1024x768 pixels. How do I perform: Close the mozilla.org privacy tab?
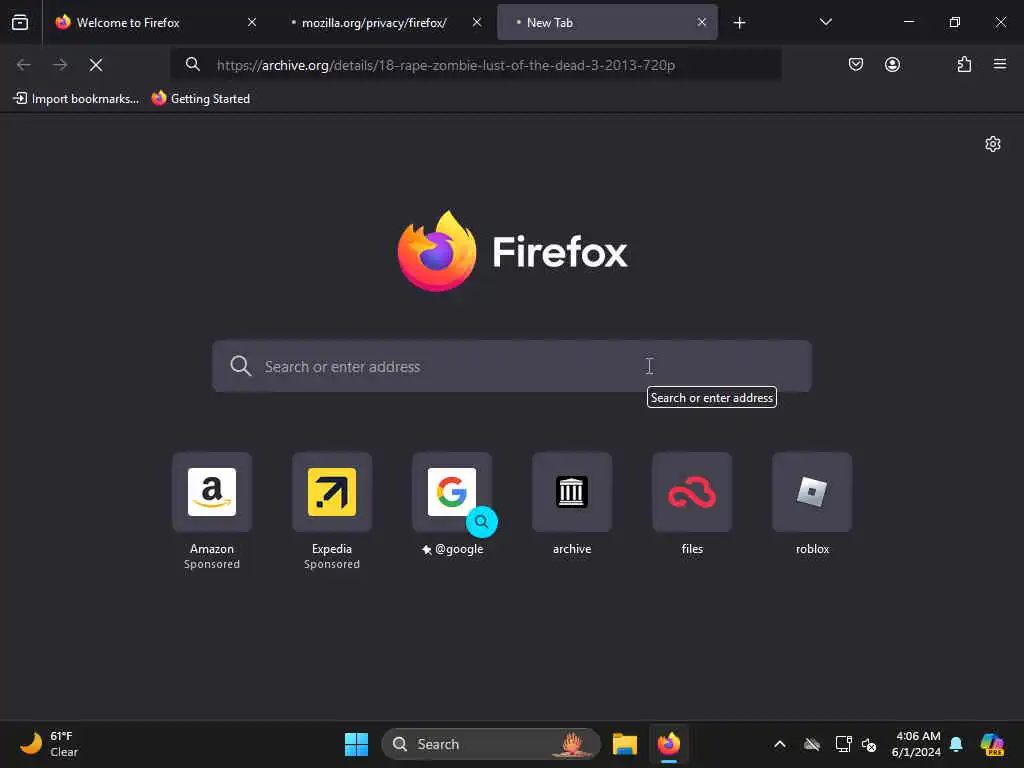tap(477, 22)
